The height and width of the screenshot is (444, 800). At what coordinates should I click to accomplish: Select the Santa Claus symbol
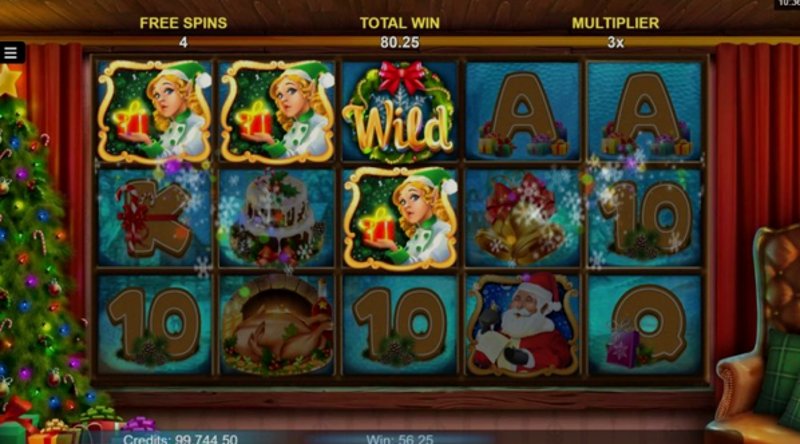point(522,325)
